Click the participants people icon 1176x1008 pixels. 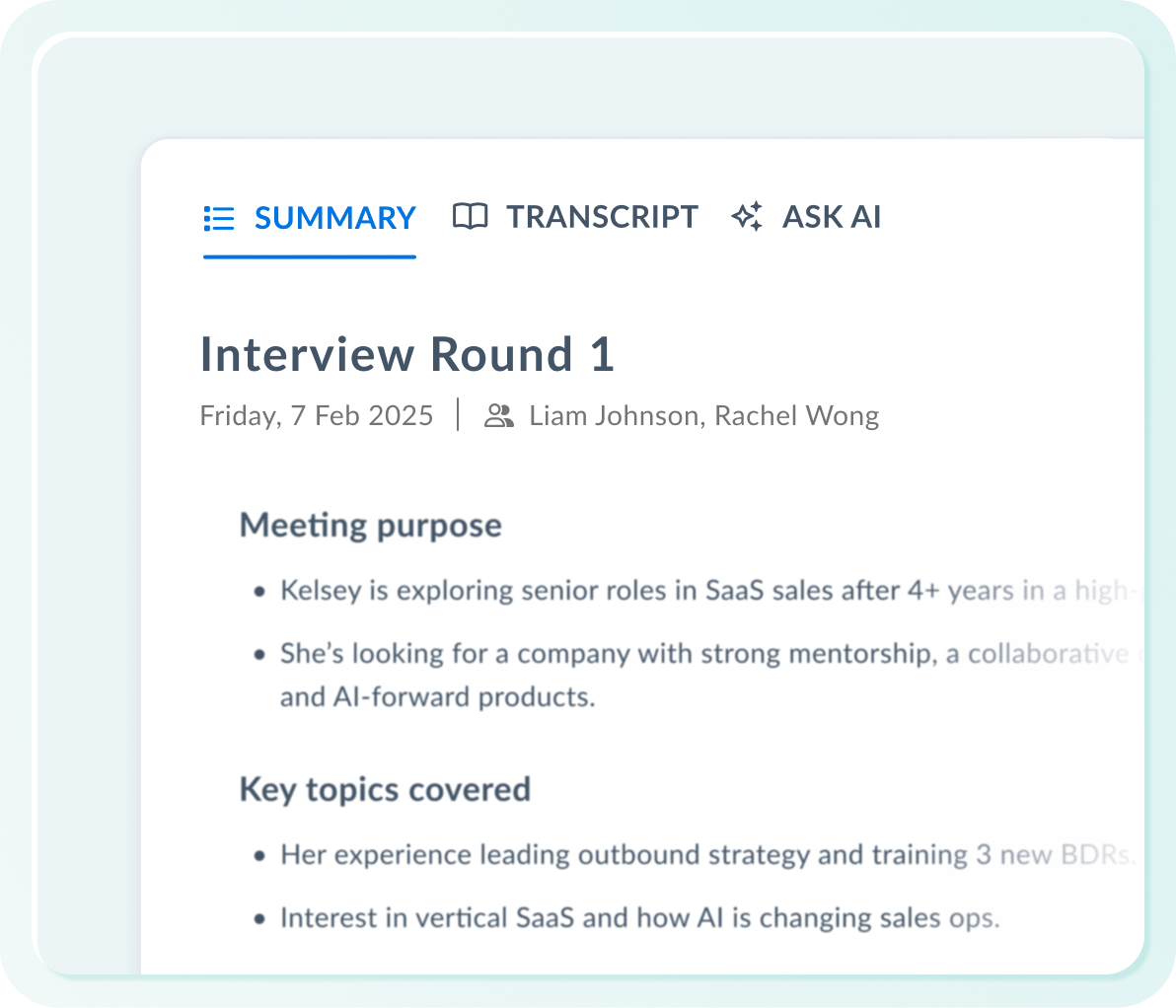click(499, 416)
